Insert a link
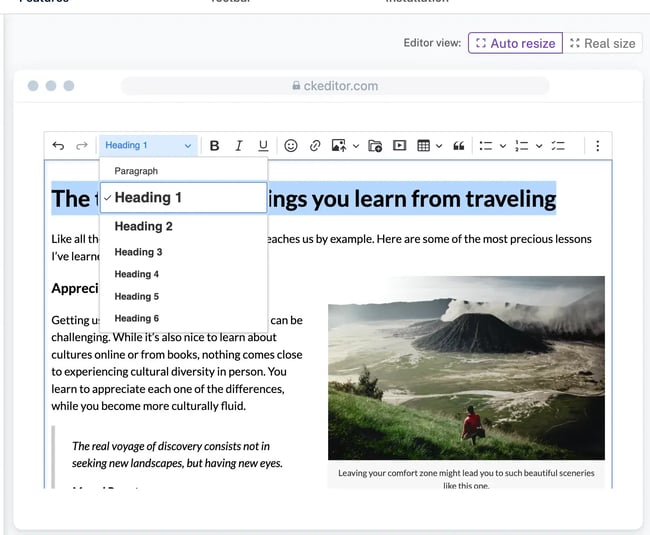The height and width of the screenshot is (535, 650). pos(315,145)
